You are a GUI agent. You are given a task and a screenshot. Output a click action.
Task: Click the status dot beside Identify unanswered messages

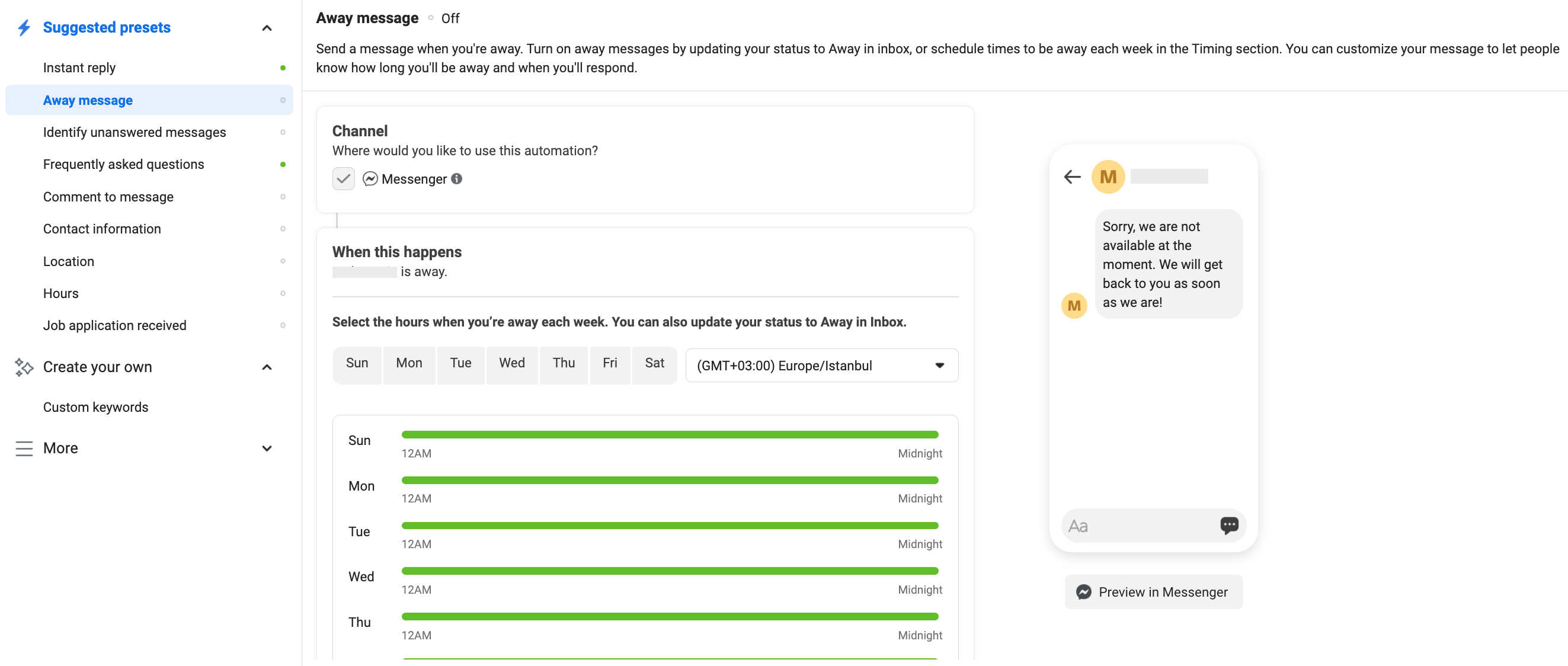coord(283,132)
